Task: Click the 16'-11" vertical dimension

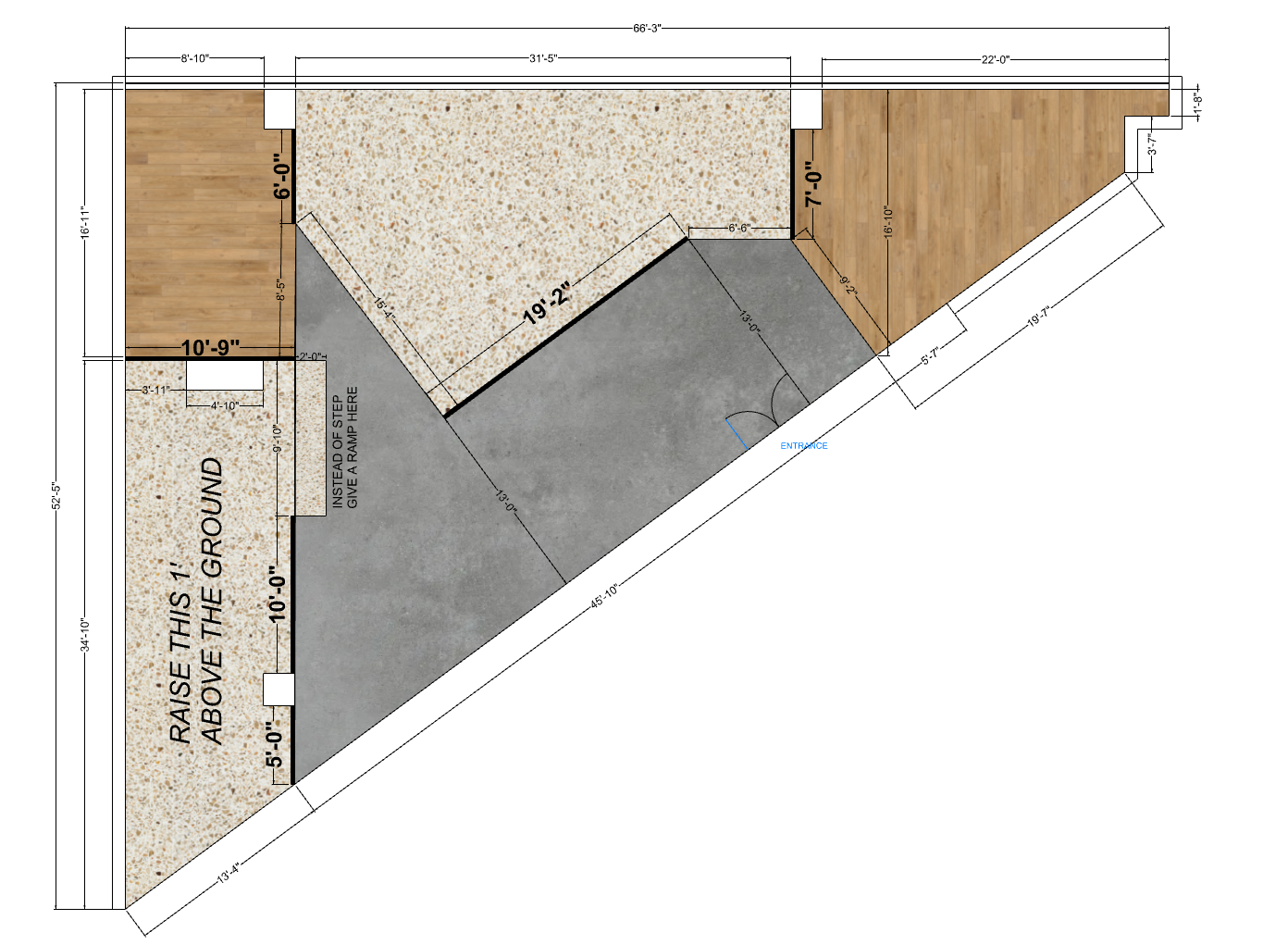Action: 84,222
